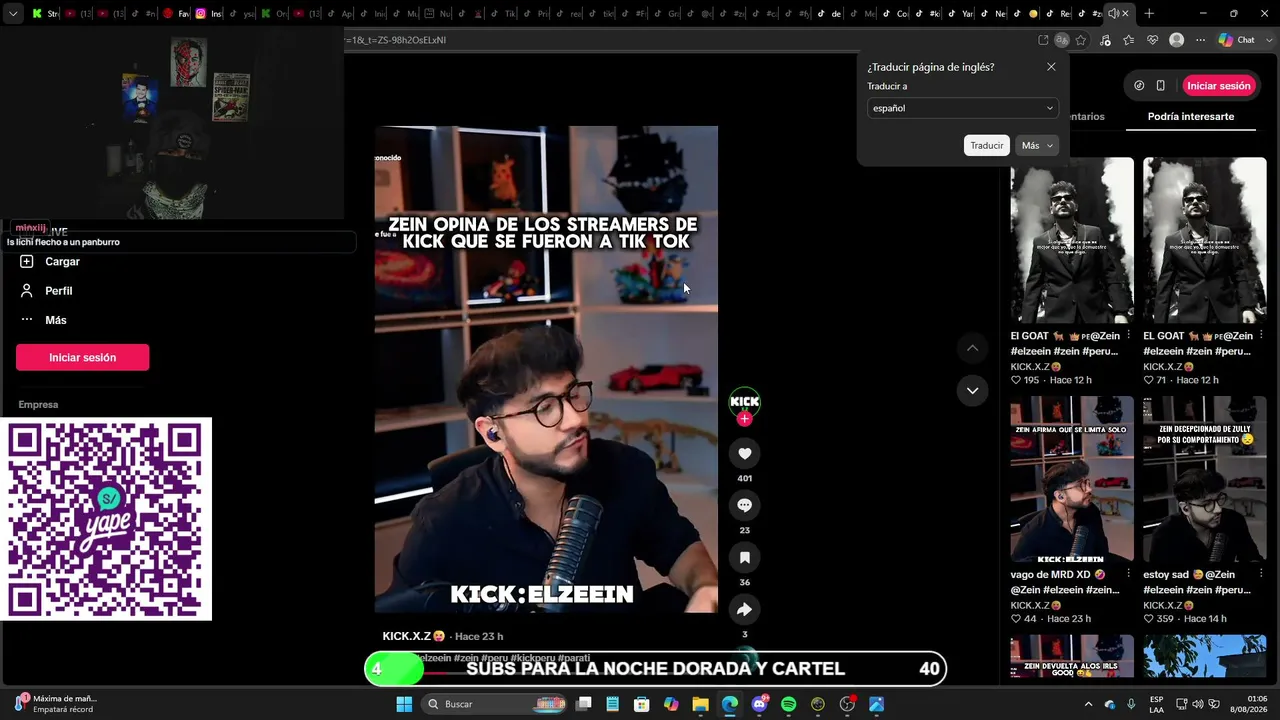The image size is (1280, 720).
Task: Click the get app phone icon
Action: [x=1161, y=86]
